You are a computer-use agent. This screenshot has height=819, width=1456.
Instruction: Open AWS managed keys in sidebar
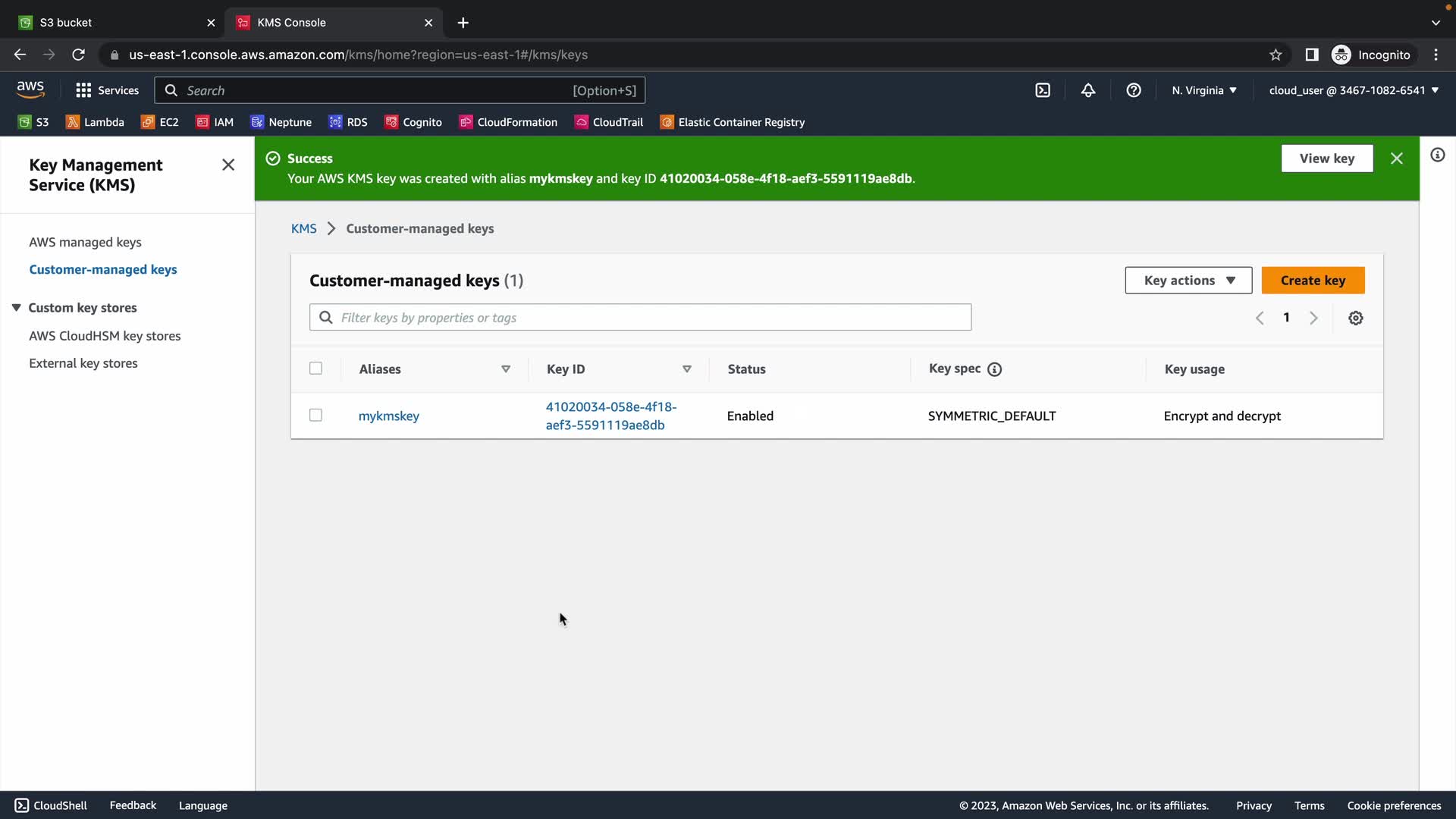pyautogui.click(x=85, y=242)
